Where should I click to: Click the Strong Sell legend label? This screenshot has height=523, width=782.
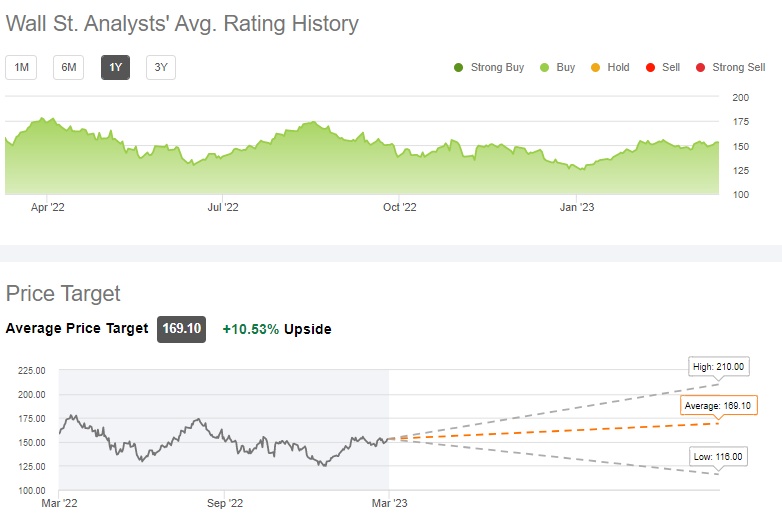[x=738, y=68]
